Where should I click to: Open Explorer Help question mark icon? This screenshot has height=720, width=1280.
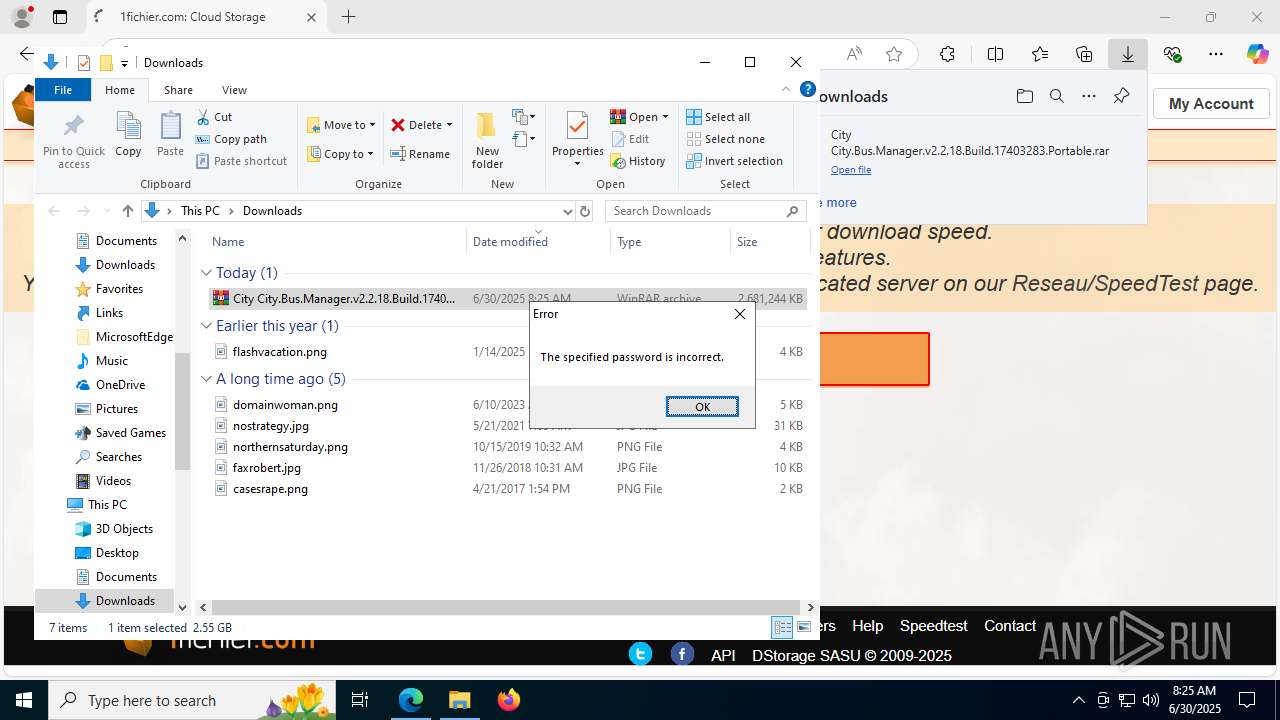point(808,89)
